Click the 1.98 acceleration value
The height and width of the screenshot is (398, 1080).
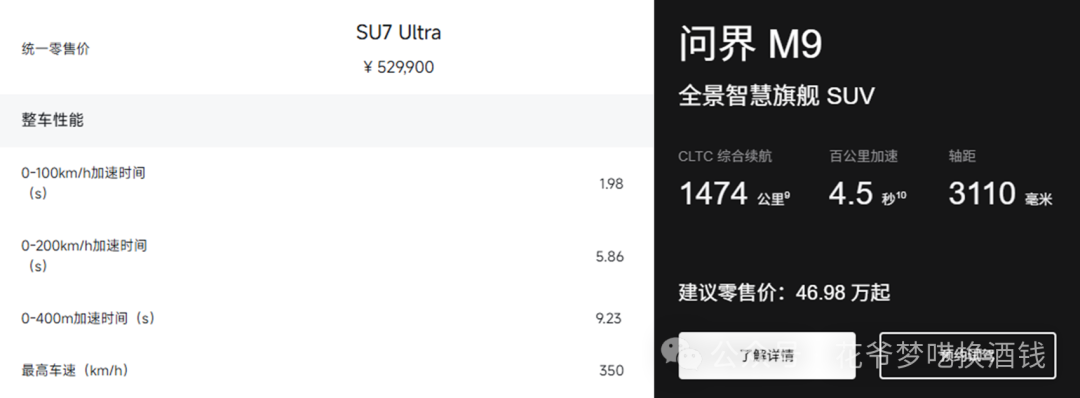pos(611,184)
